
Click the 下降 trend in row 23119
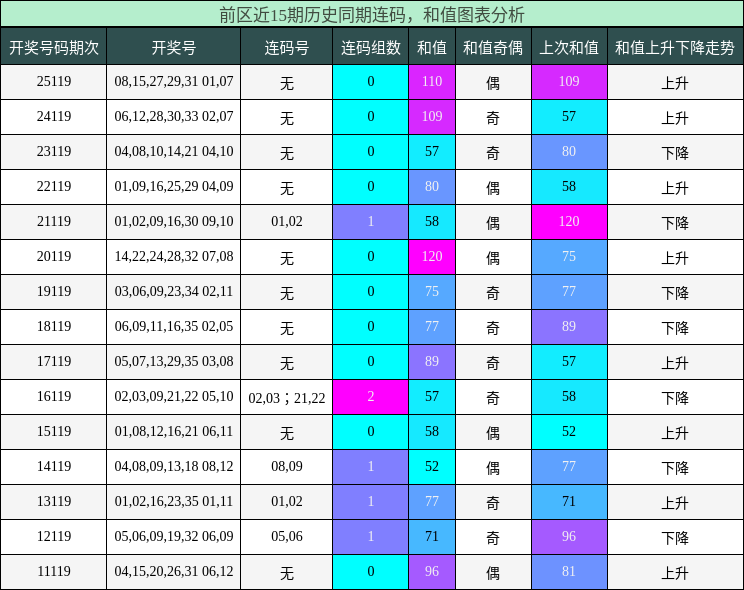(675, 152)
